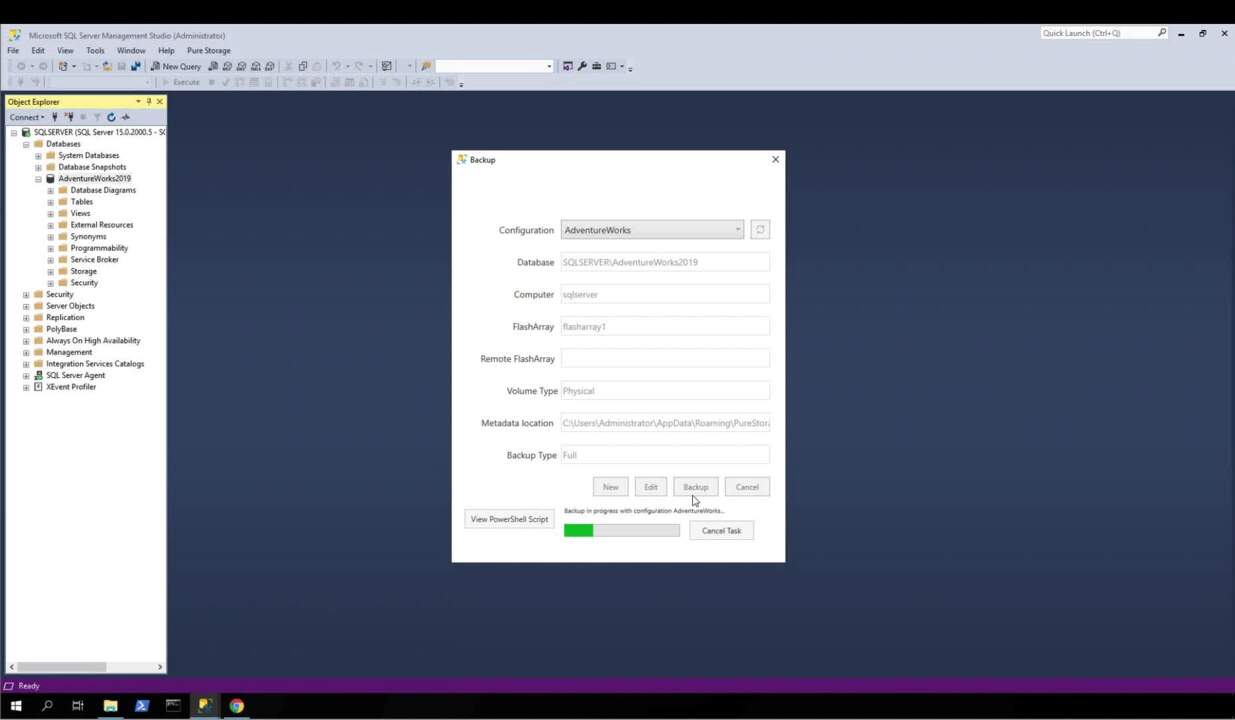Open the Tools menu

(95, 50)
